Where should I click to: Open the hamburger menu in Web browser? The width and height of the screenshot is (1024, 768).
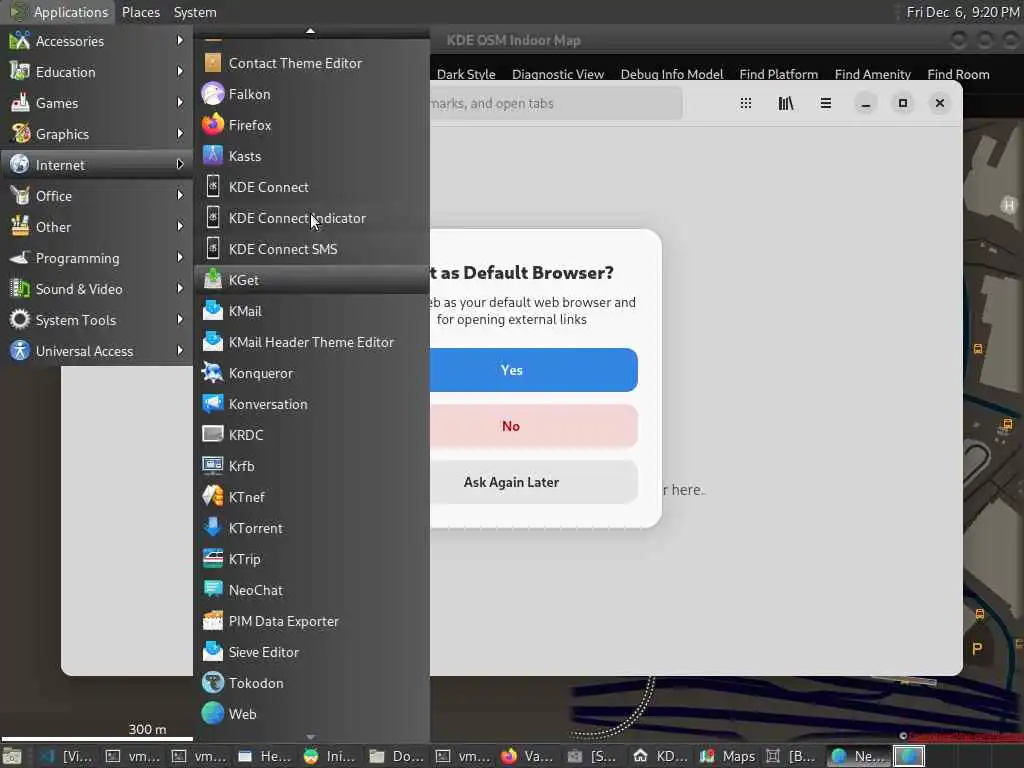tap(825, 103)
